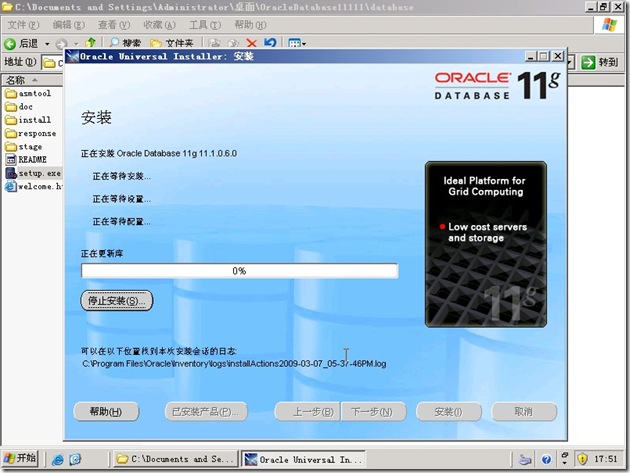Open the 文件(F) menu
Screen dimensions: 630x473
coord(23,25)
